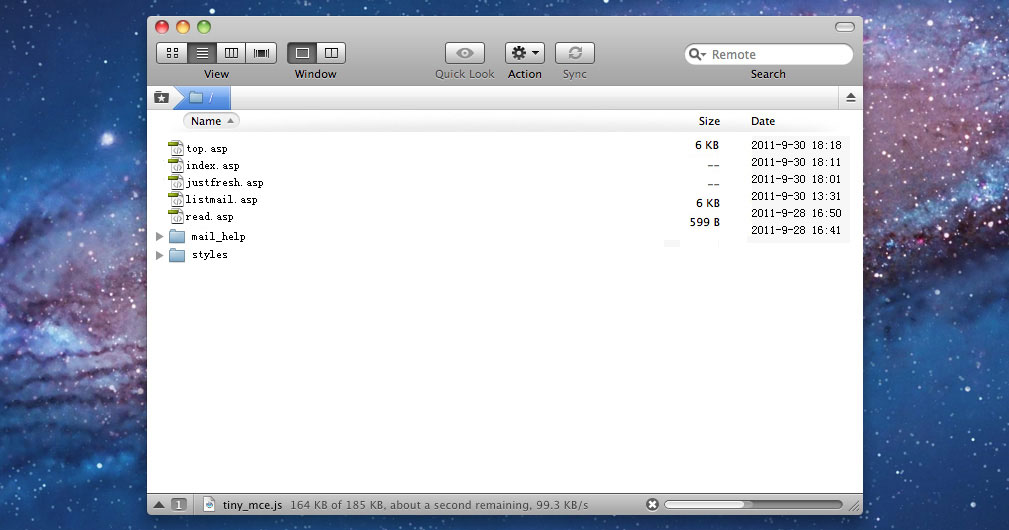
Task: Open the favorites star folder icon
Action: coord(161,97)
